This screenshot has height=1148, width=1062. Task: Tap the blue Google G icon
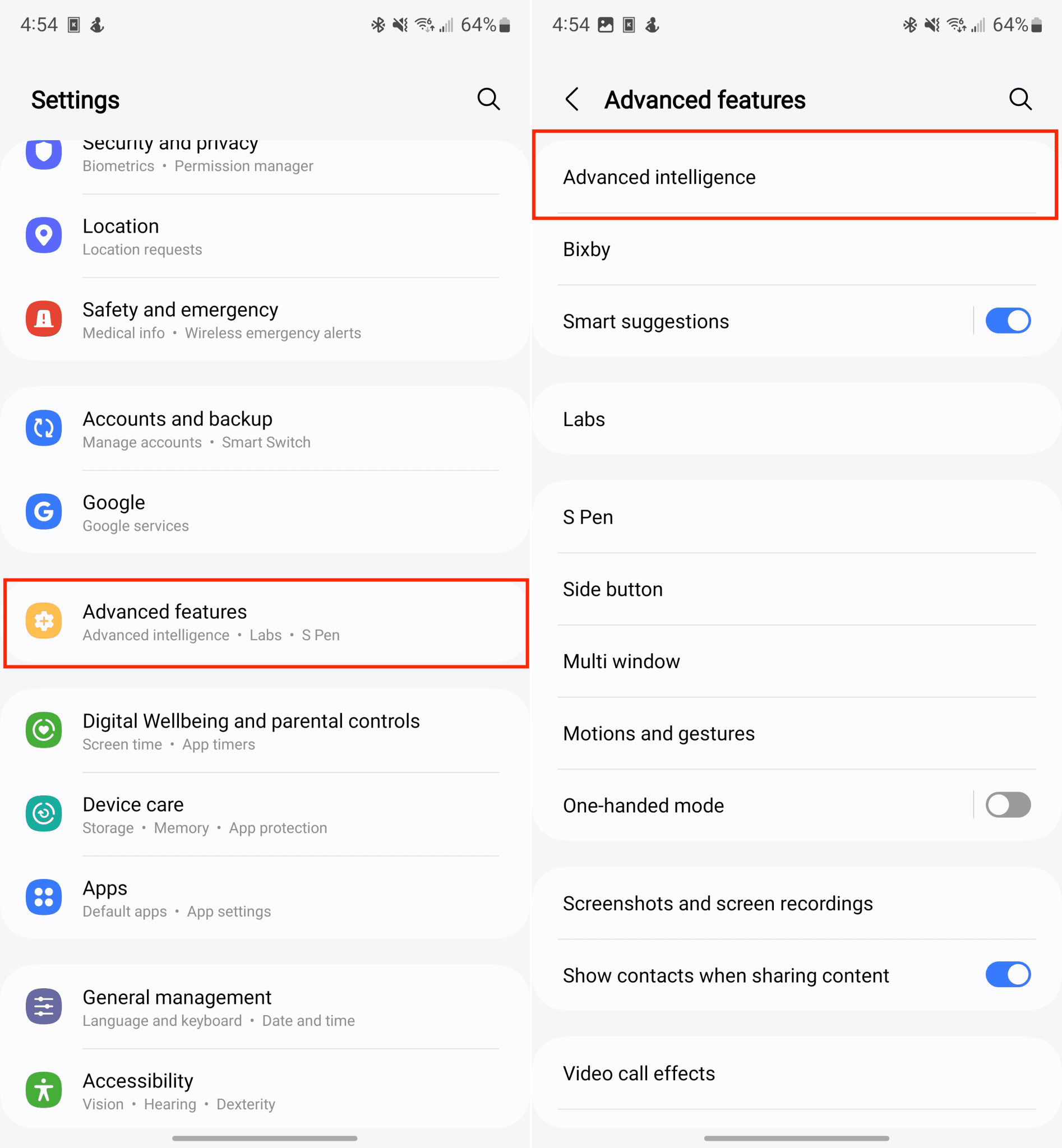pyautogui.click(x=44, y=511)
